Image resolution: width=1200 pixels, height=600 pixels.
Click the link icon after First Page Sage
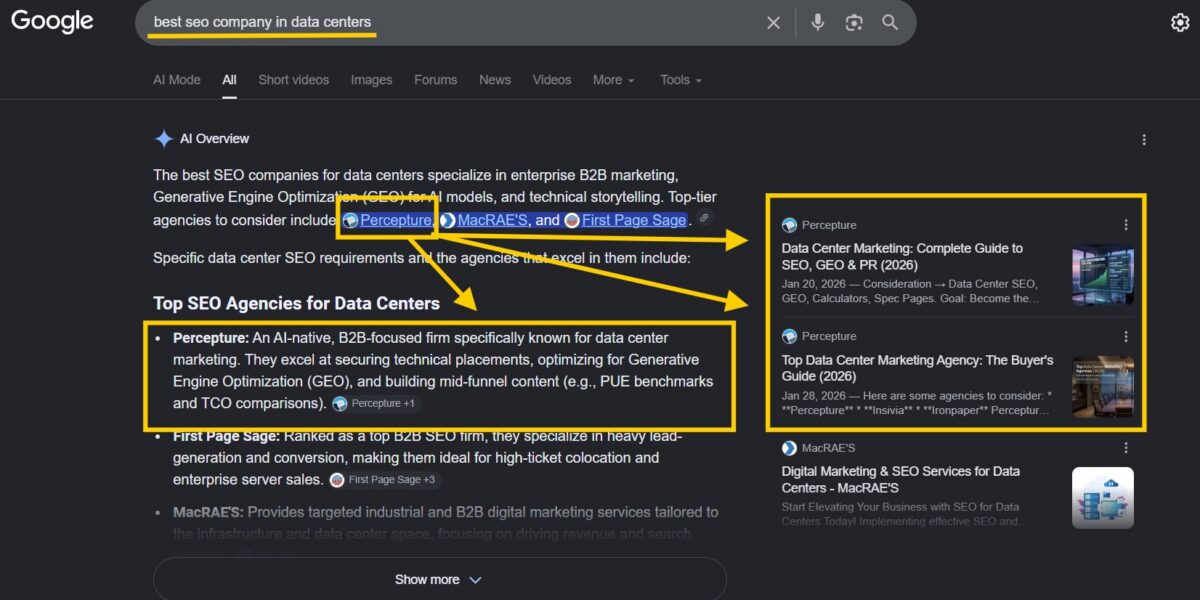click(x=704, y=219)
